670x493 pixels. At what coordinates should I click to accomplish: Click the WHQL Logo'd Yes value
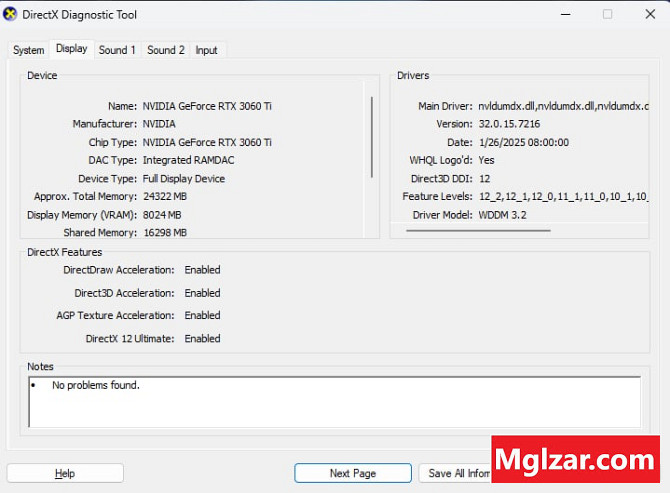pos(486,160)
